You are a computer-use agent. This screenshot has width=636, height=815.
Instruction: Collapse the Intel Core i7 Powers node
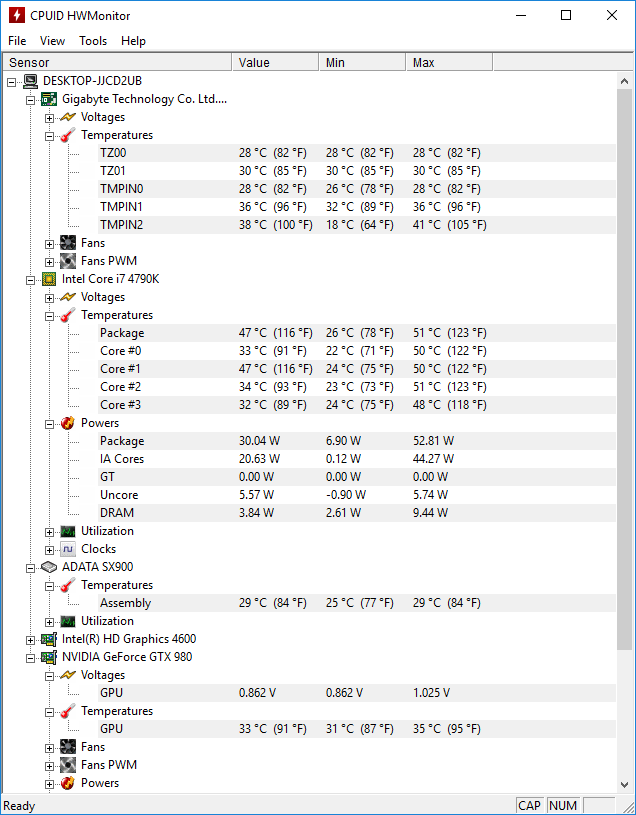(x=49, y=424)
